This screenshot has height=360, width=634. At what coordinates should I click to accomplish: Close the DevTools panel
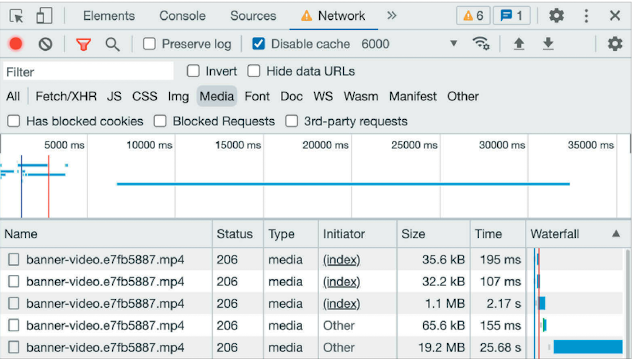[x=615, y=16]
